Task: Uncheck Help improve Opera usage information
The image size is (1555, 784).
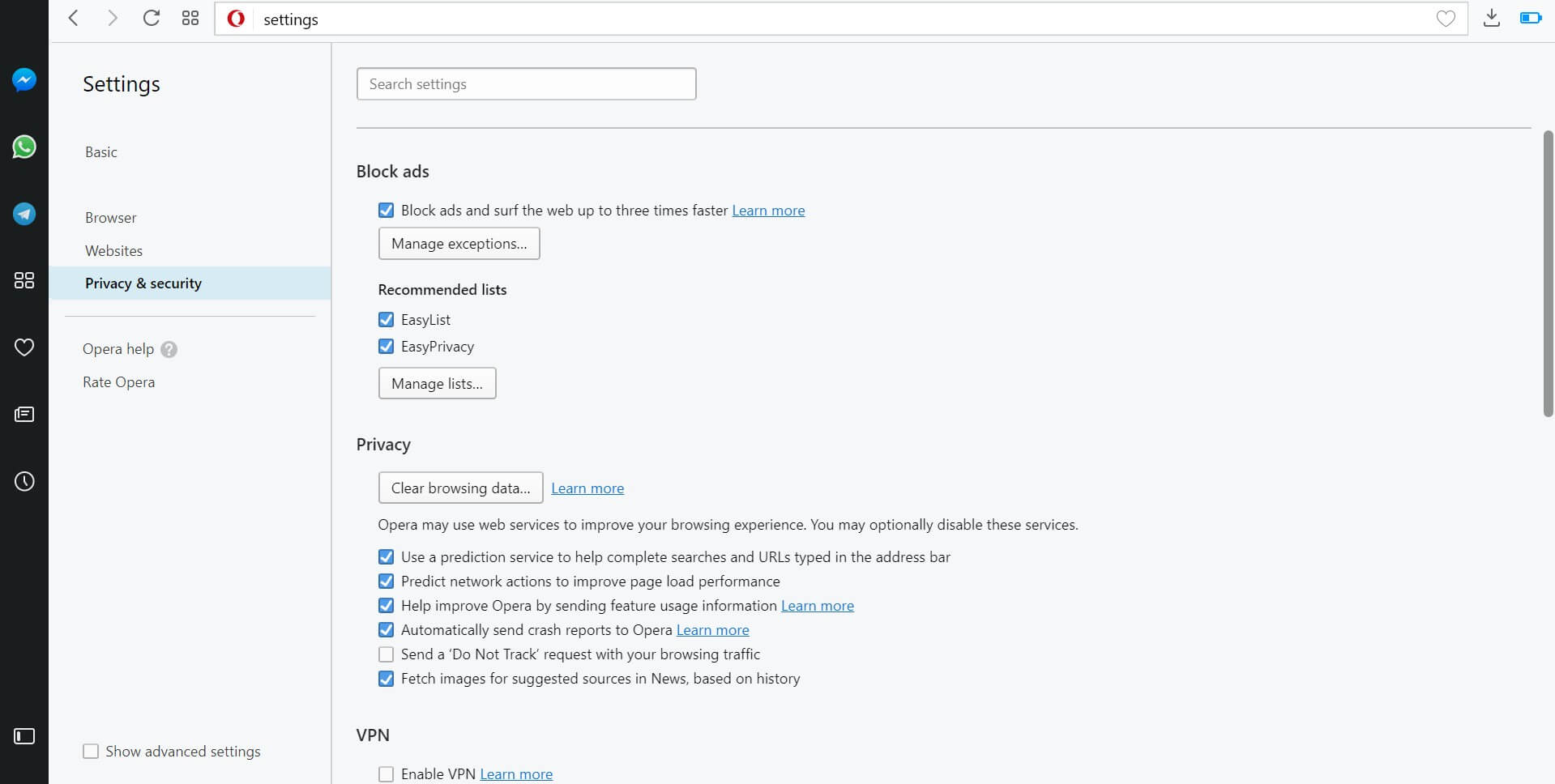Action: click(x=387, y=606)
